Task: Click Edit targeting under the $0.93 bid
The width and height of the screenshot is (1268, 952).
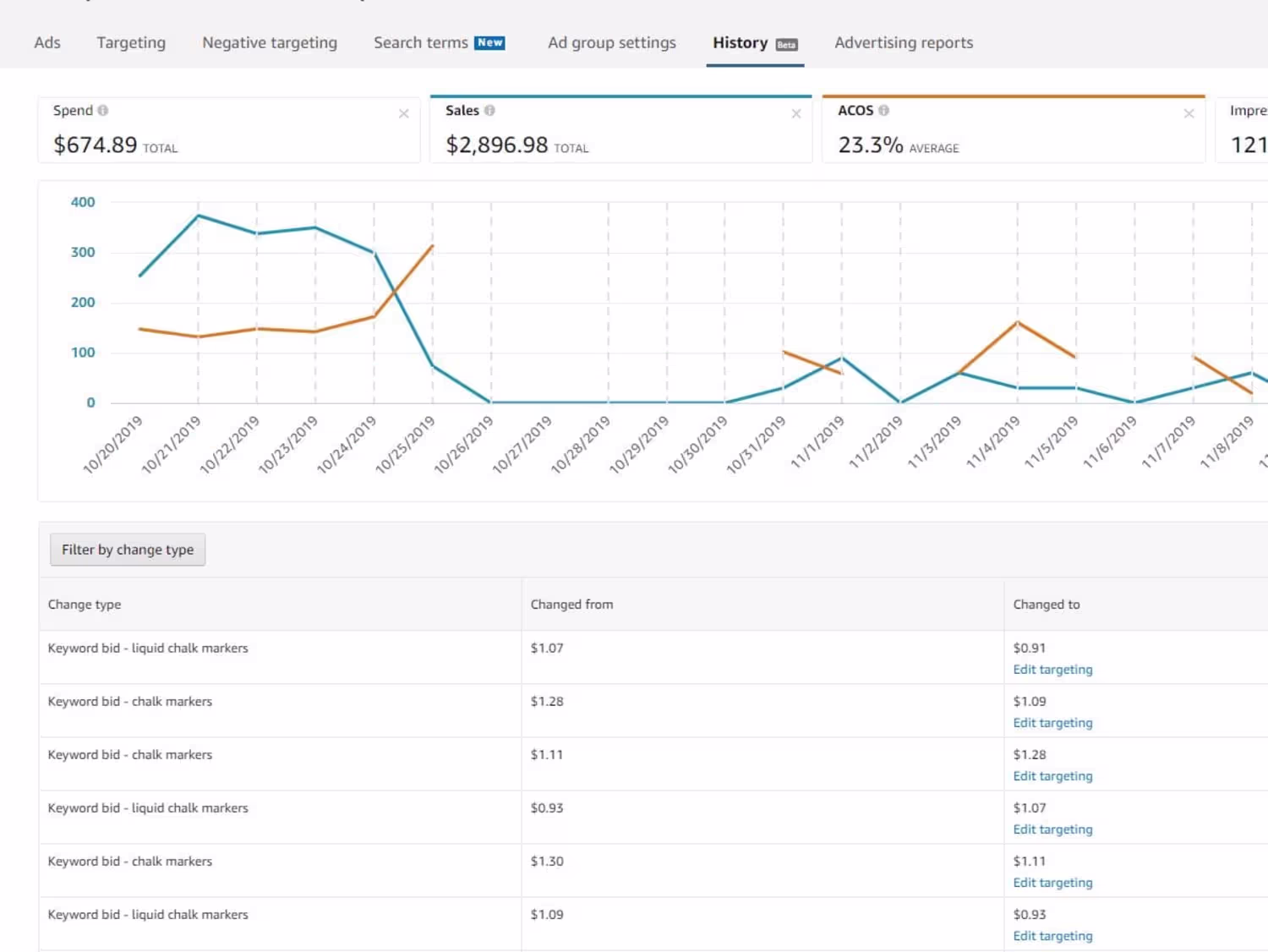Action: [x=1052, y=936]
